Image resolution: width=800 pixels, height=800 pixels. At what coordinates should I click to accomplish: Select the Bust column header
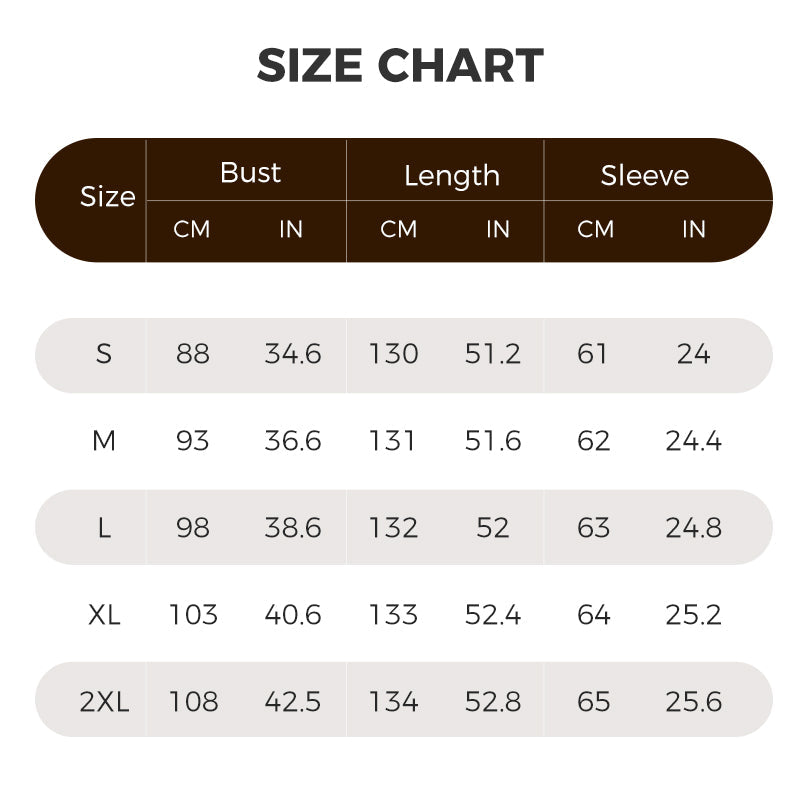click(250, 173)
